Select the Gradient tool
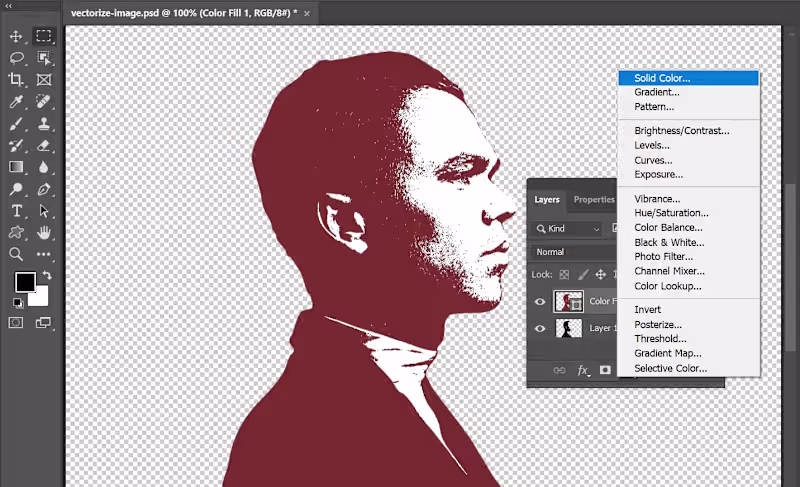Image resolution: width=800 pixels, height=487 pixels. (16, 167)
